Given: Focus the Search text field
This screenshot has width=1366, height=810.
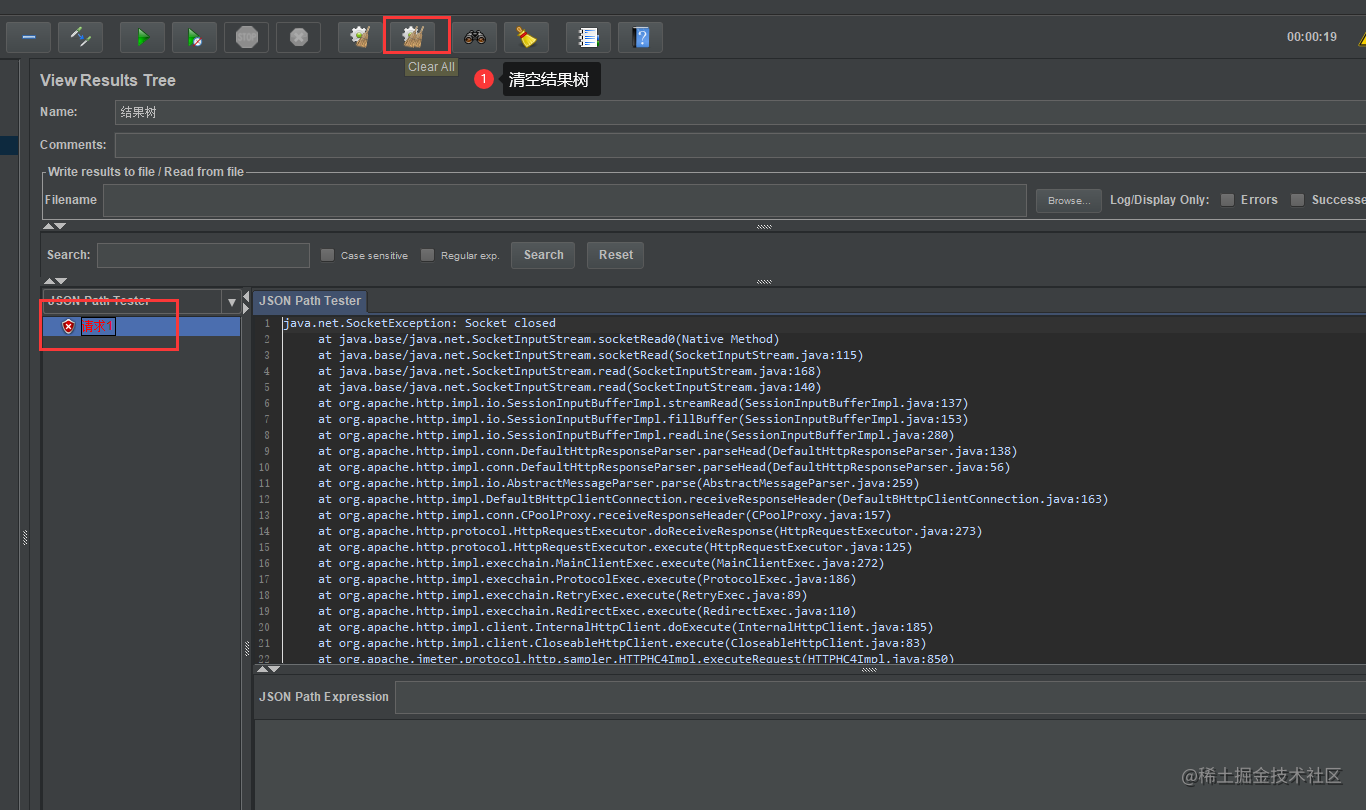Looking at the screenshot, I should coord(203,255).
